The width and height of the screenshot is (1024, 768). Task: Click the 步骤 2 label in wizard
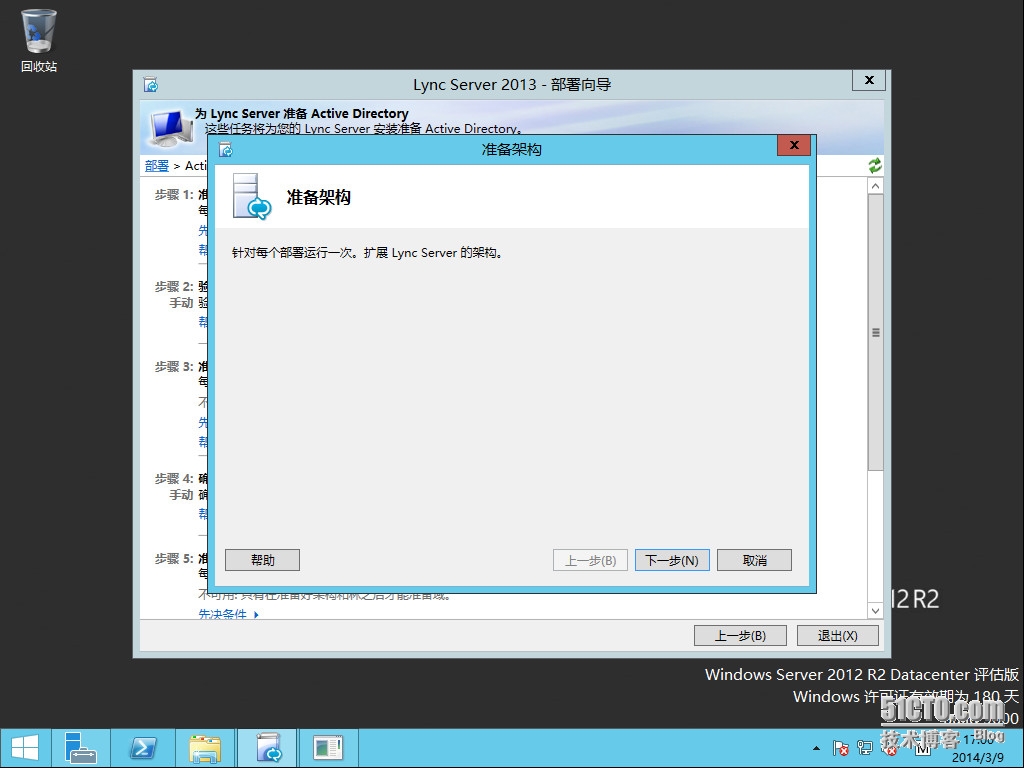(174, 287)
